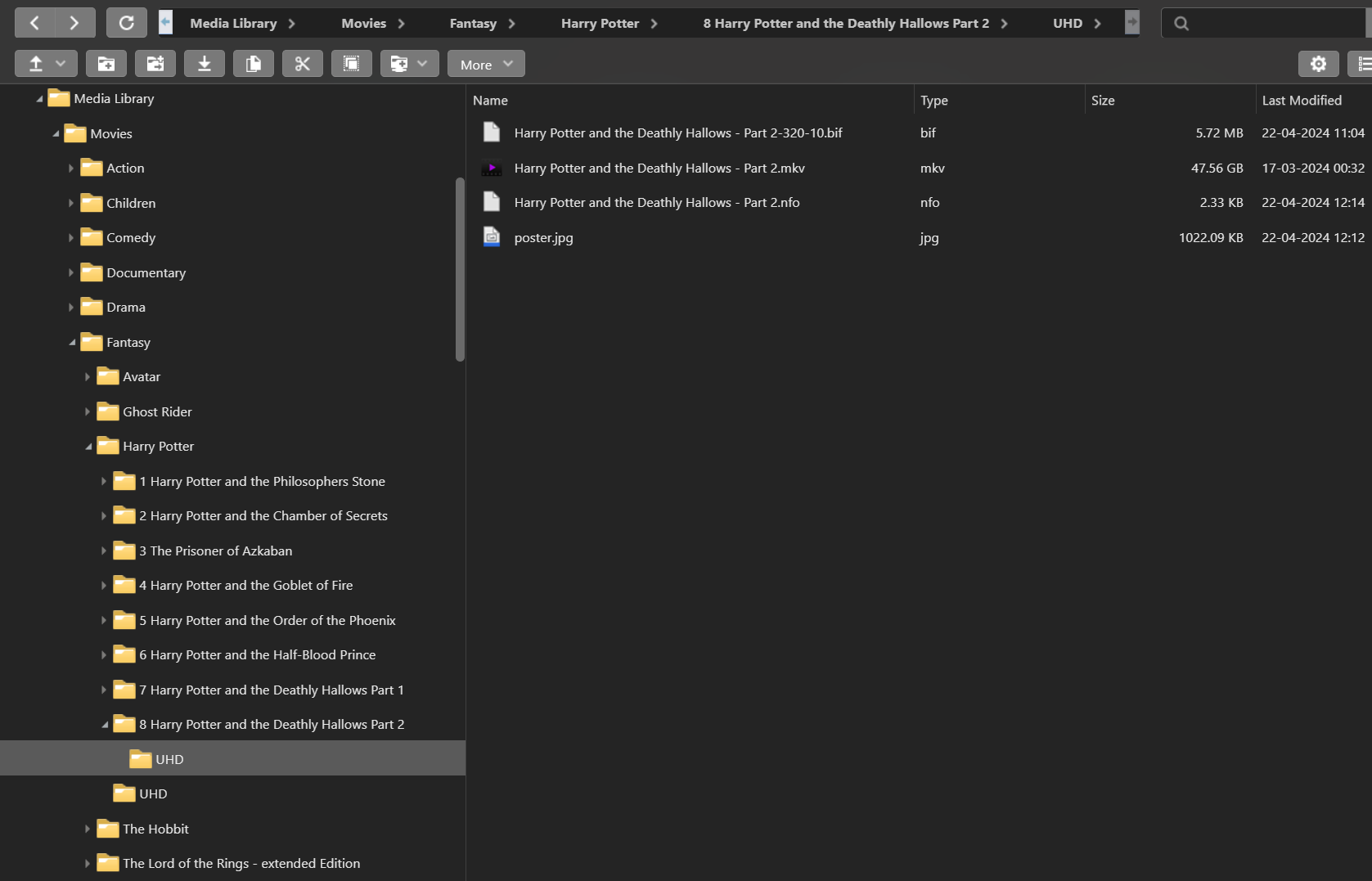This screenshot has height=881, width=1372.
Task: Collapse 8 Harry Potter Deathly Hallows Part 2
Action: tap(105, 724)
